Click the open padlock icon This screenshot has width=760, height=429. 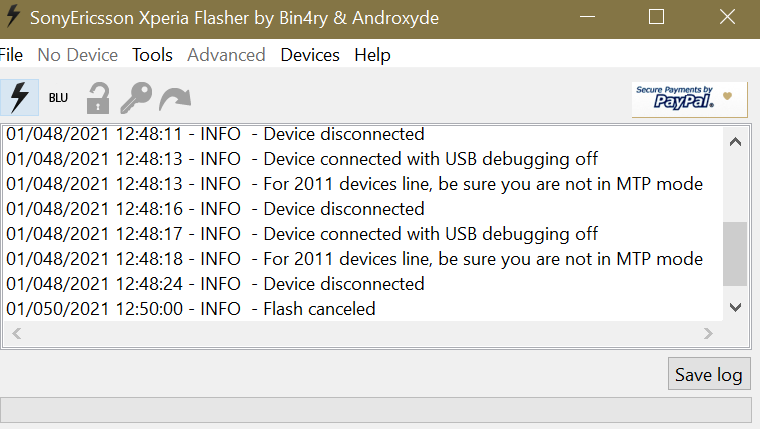pos(97,98)
